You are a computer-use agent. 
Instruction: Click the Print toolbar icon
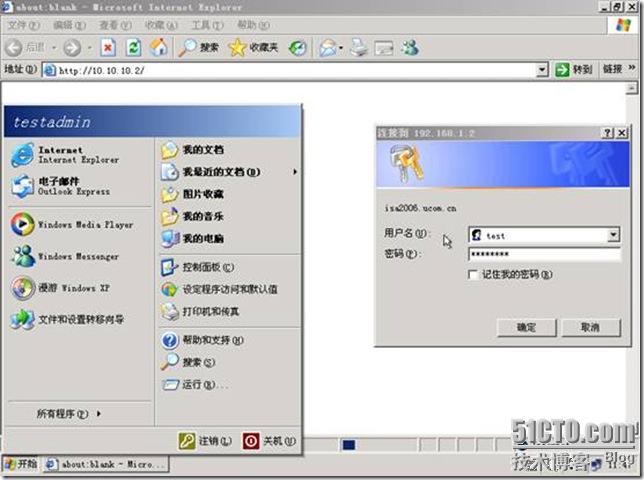[359, 48]
